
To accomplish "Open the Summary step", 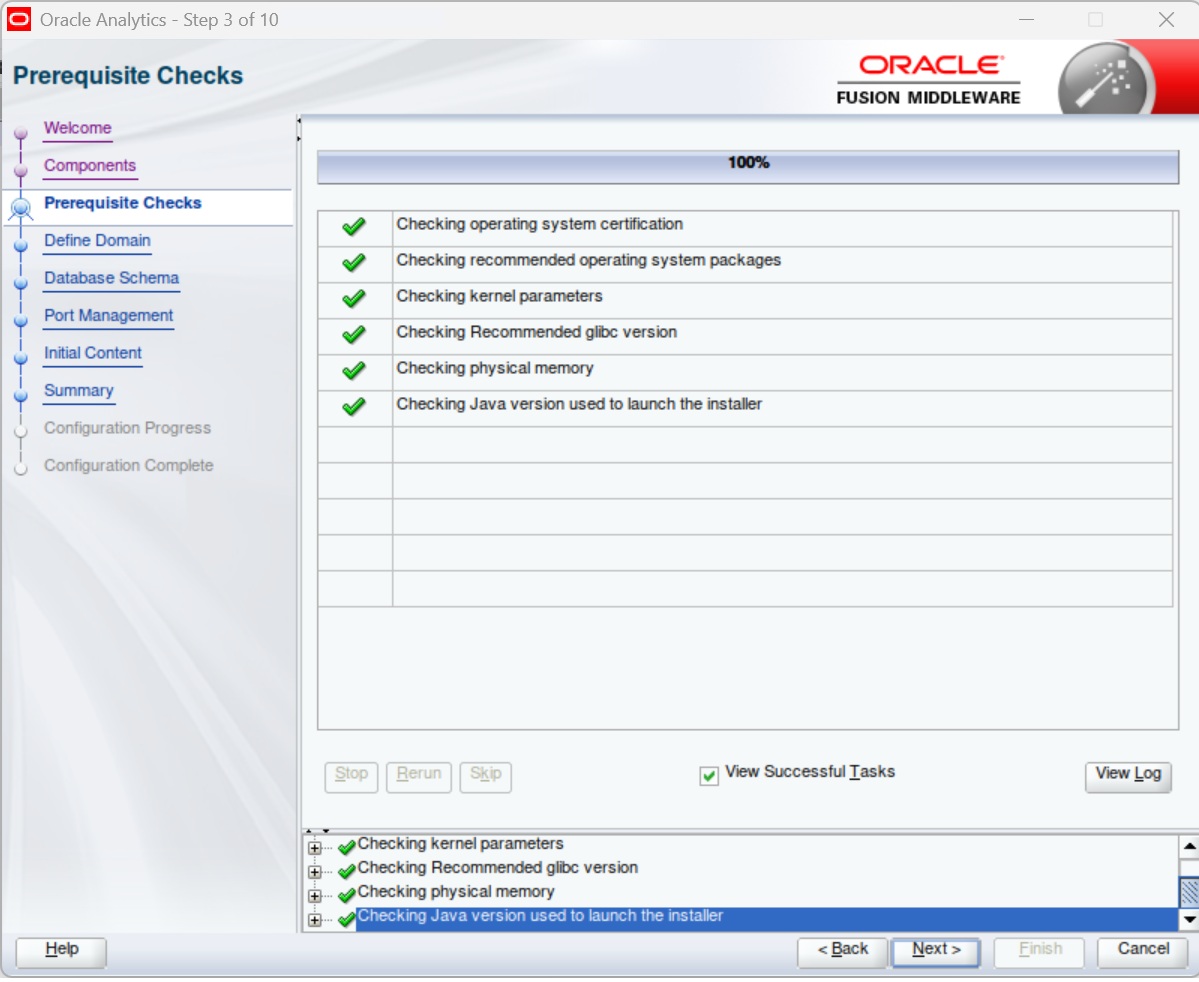I will tap(79, 390).
